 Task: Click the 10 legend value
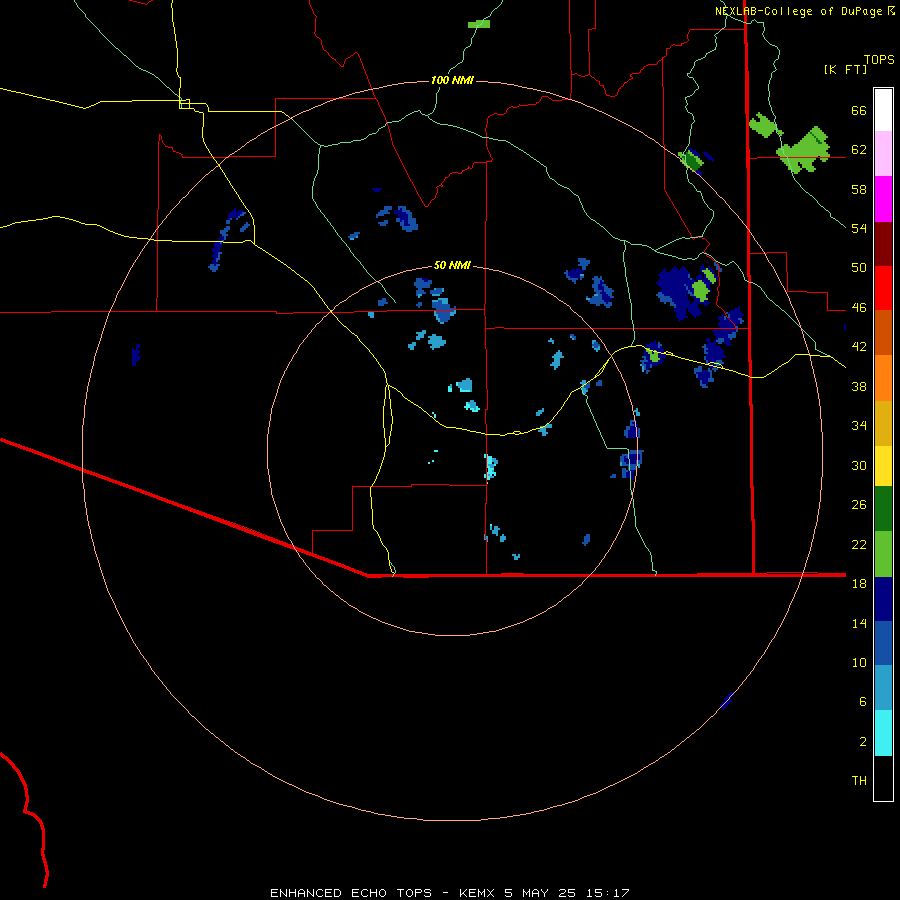859,662
